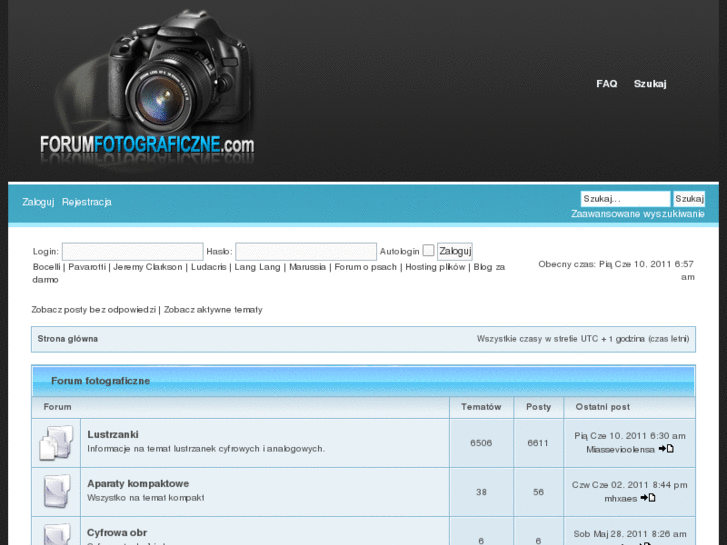Click the Posty column header

click(x=538, y=407)
